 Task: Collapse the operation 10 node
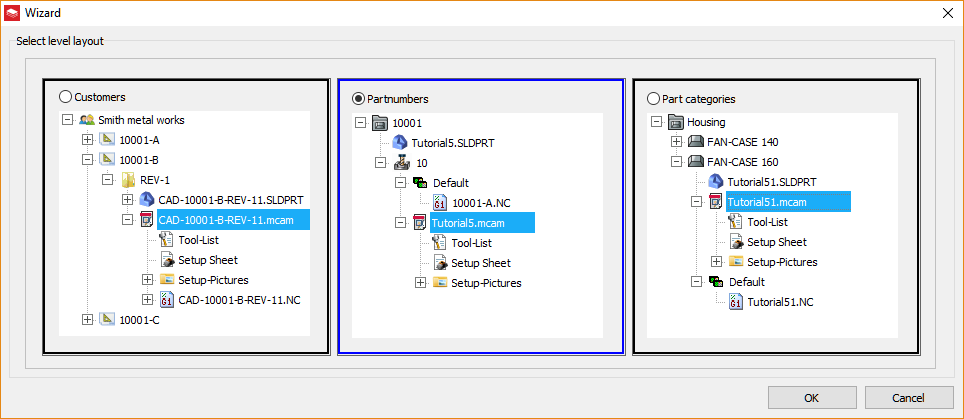pos(381,163)
